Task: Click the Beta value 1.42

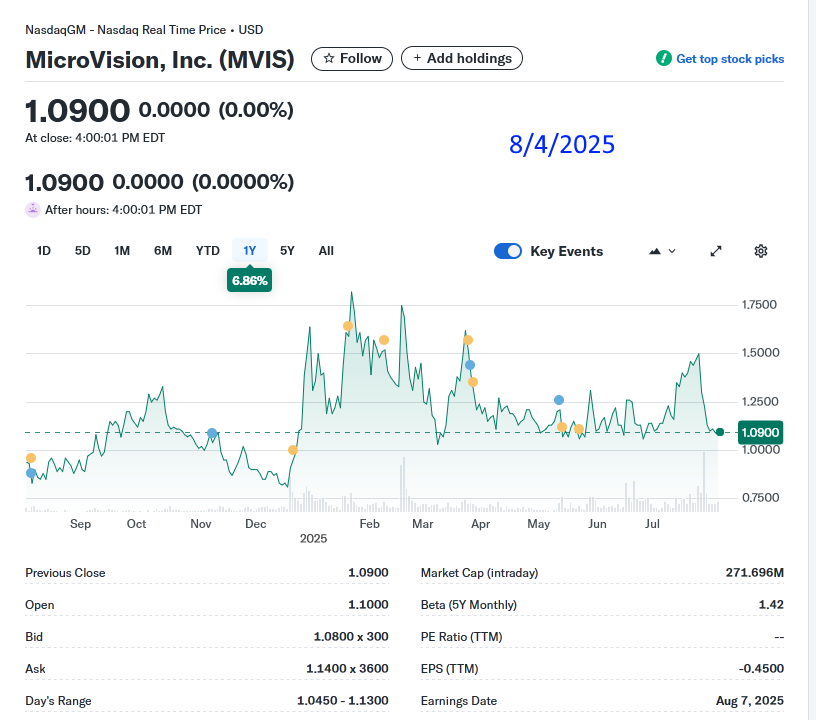Action: click(x=771, y=605)
